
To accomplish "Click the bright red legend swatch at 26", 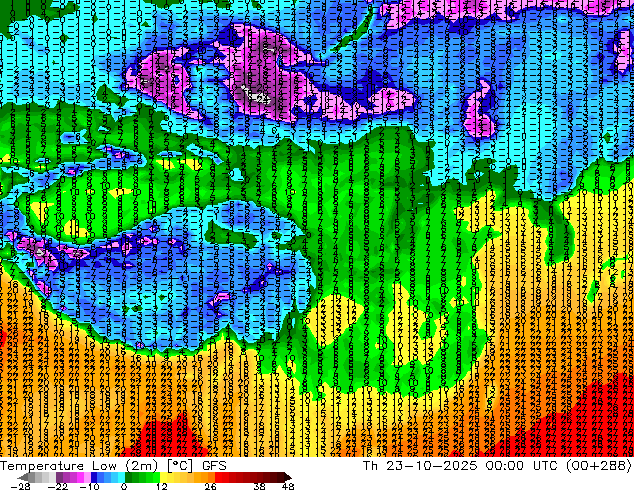I will point(218,477).
